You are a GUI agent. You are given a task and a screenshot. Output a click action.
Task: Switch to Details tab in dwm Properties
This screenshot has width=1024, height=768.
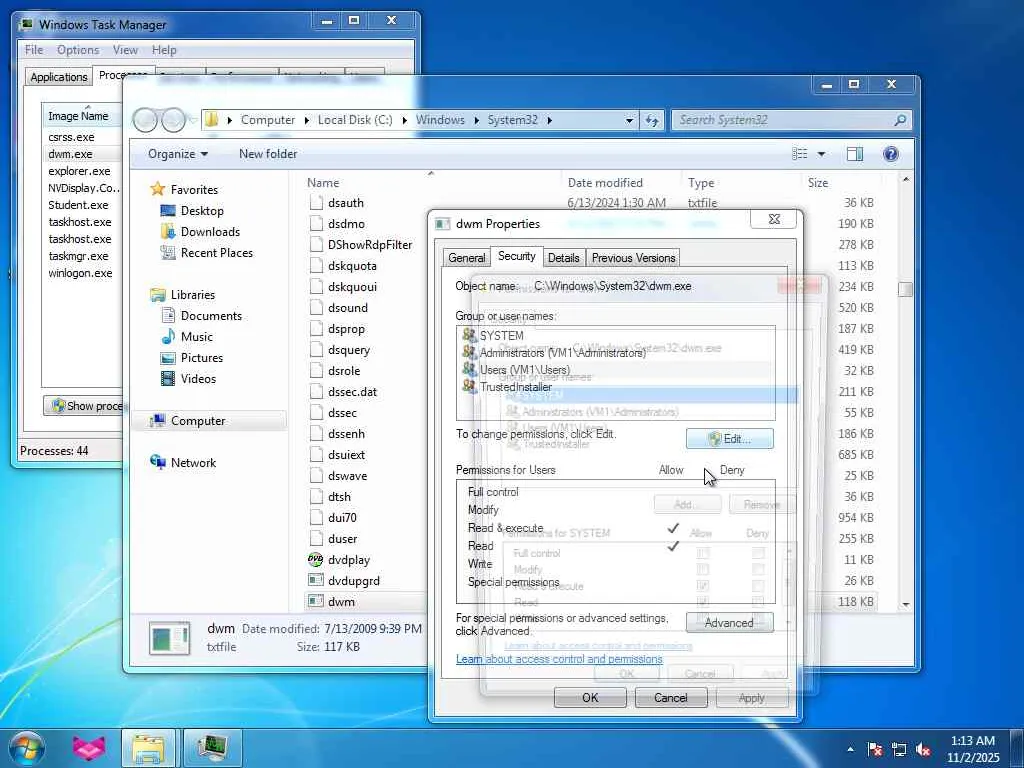coord(564,258)
